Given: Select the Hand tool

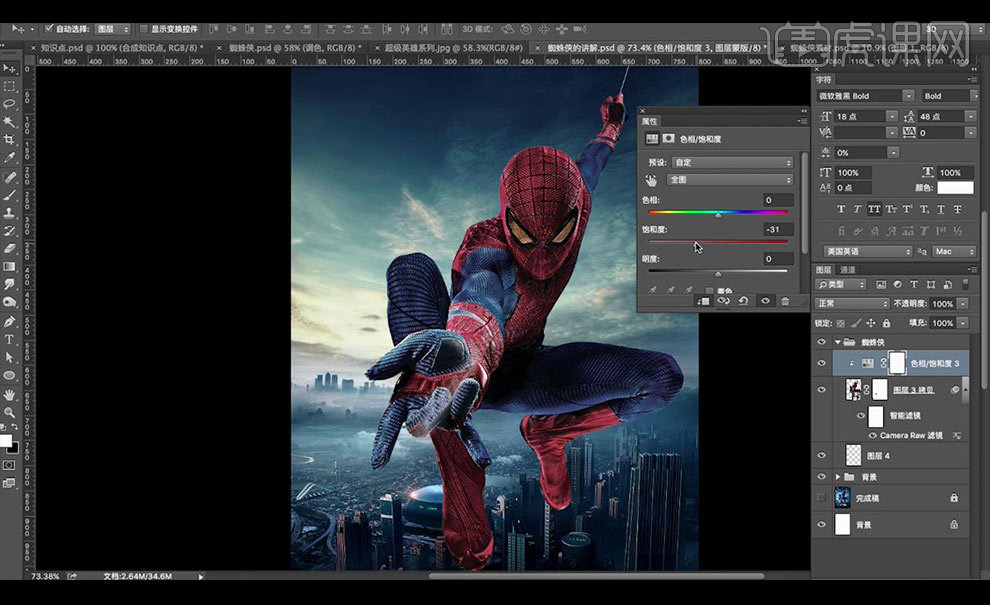Looking at the screenshot, I should tap(9, 395).
